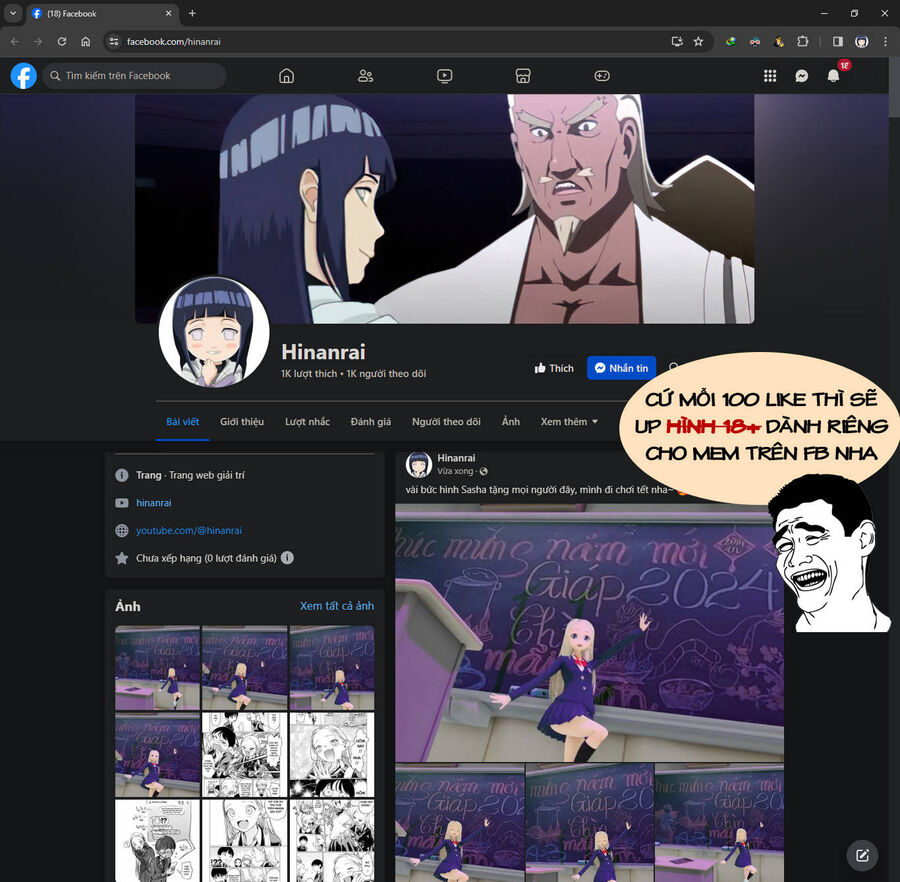Click the first photo thumbnail in Ảnh panel

click(x=157, y=666)
